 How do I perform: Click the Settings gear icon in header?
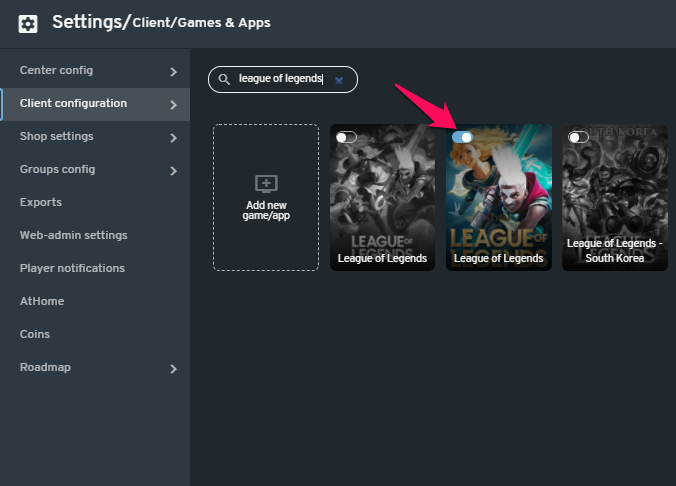pyautogui.click(x=28, y=24)
